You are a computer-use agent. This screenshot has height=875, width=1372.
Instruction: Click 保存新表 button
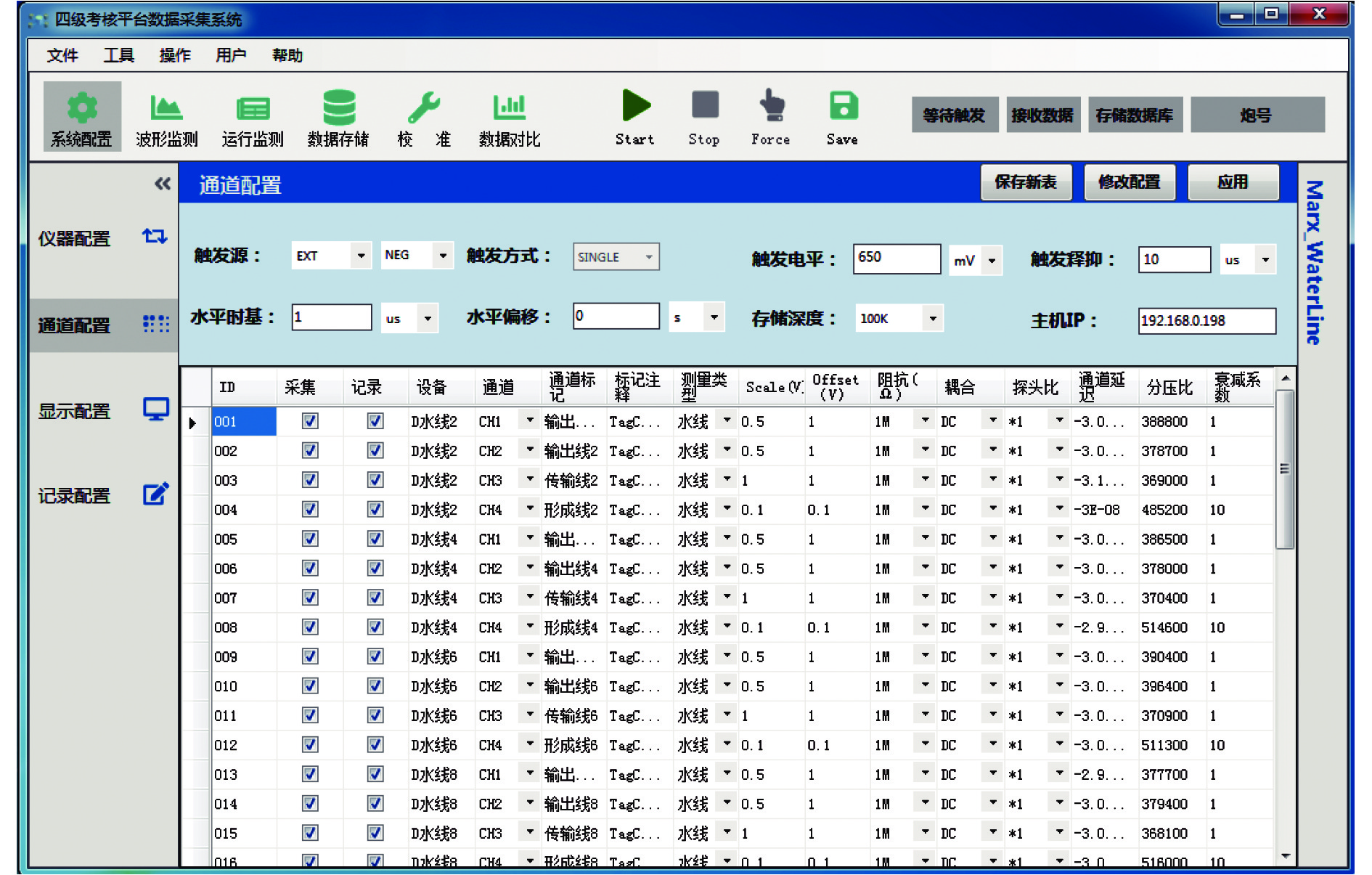coord(1026,182)
